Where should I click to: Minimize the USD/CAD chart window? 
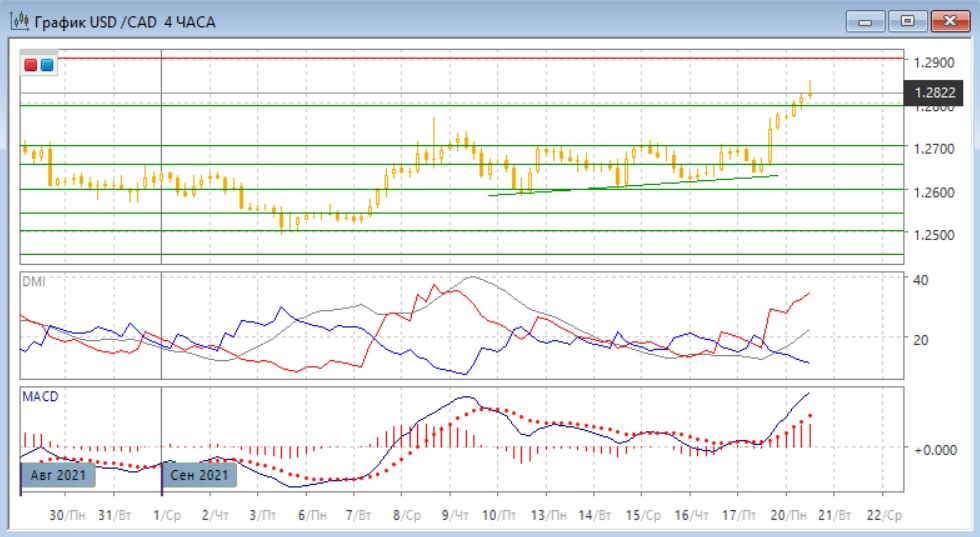[866, 21]
